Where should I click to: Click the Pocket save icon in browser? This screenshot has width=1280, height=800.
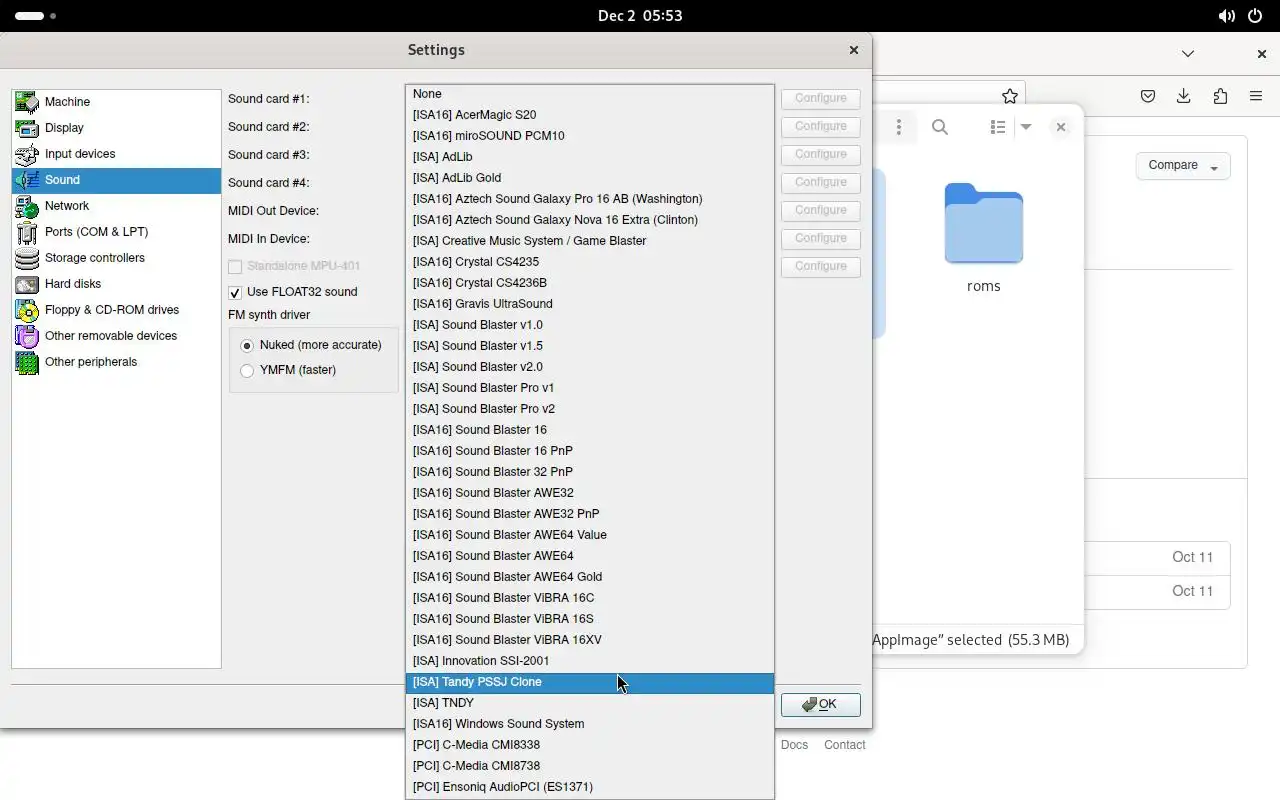click(1148, 96)
